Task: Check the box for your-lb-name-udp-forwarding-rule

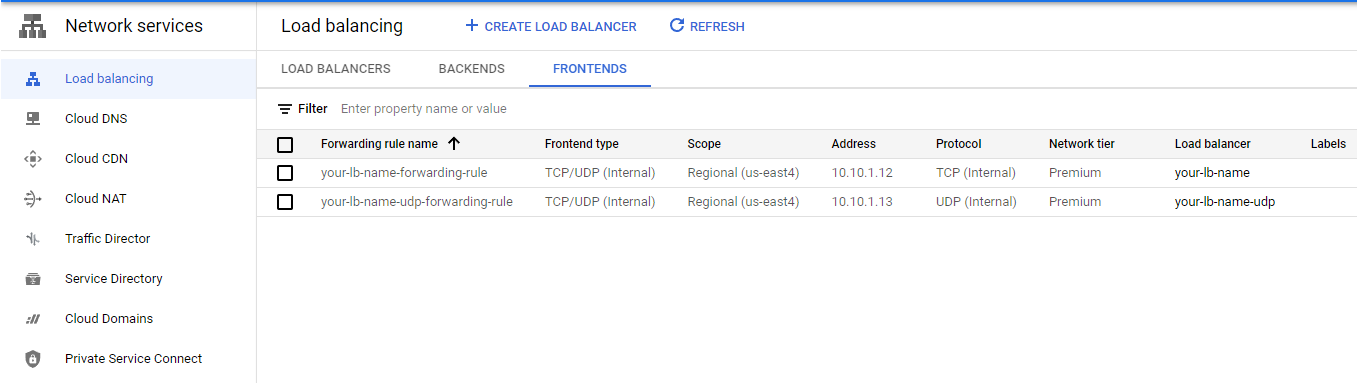Action: (285, 202)
